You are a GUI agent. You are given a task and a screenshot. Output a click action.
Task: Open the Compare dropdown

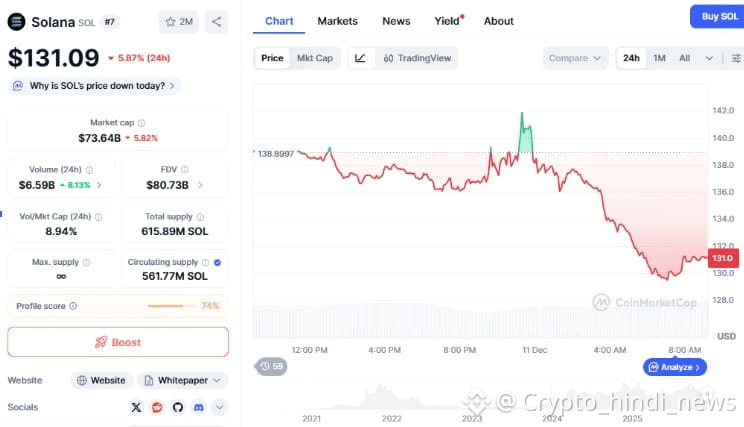575,58
